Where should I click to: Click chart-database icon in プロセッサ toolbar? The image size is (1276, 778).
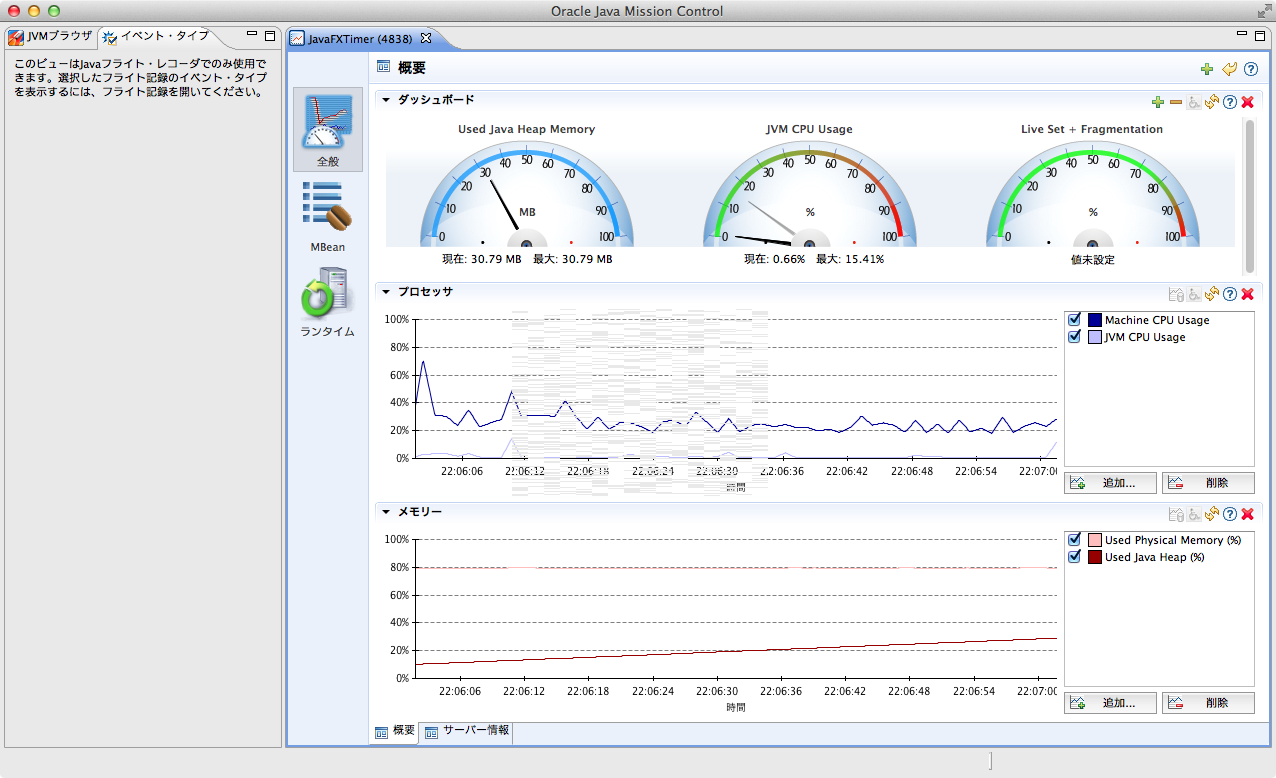pos(1177,294)
